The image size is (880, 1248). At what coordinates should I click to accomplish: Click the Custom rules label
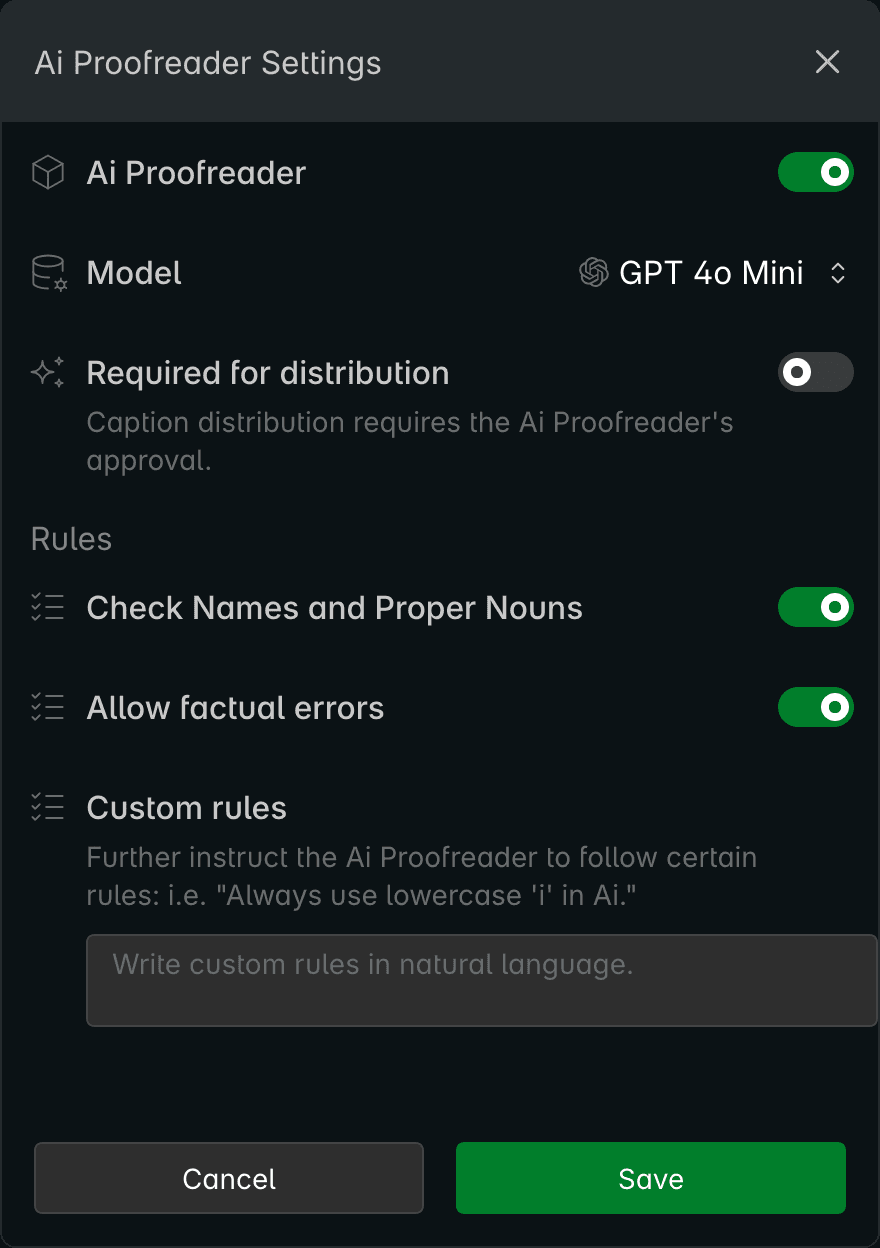187,808
